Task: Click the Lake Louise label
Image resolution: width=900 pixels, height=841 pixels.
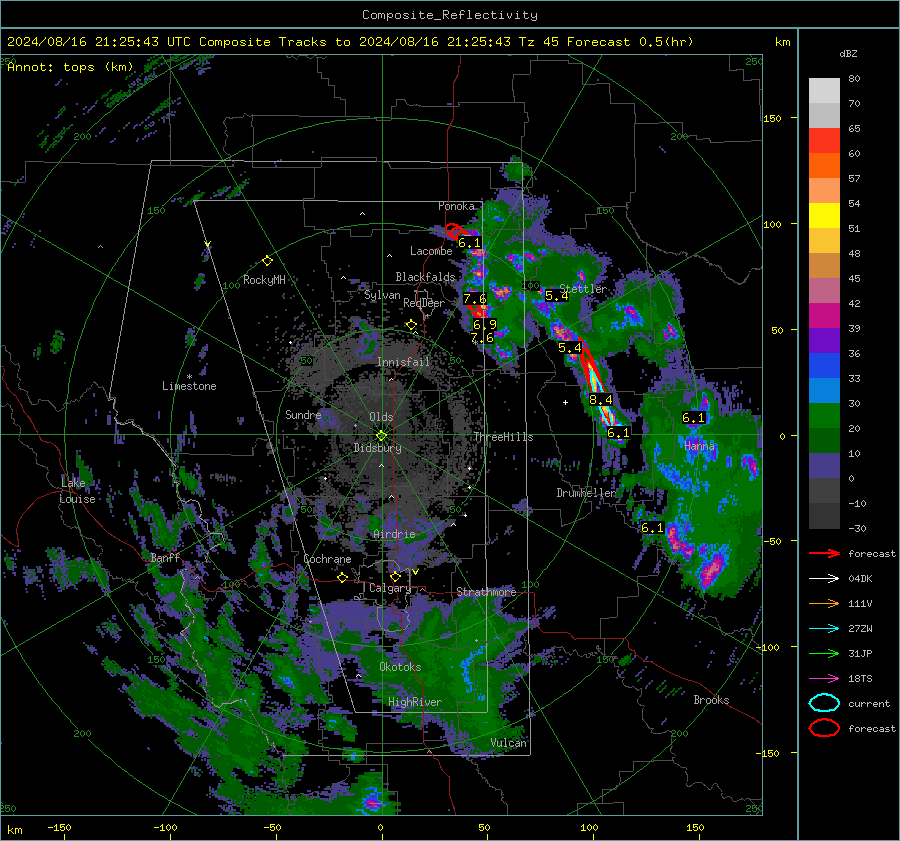Action: tap(77, 491)
